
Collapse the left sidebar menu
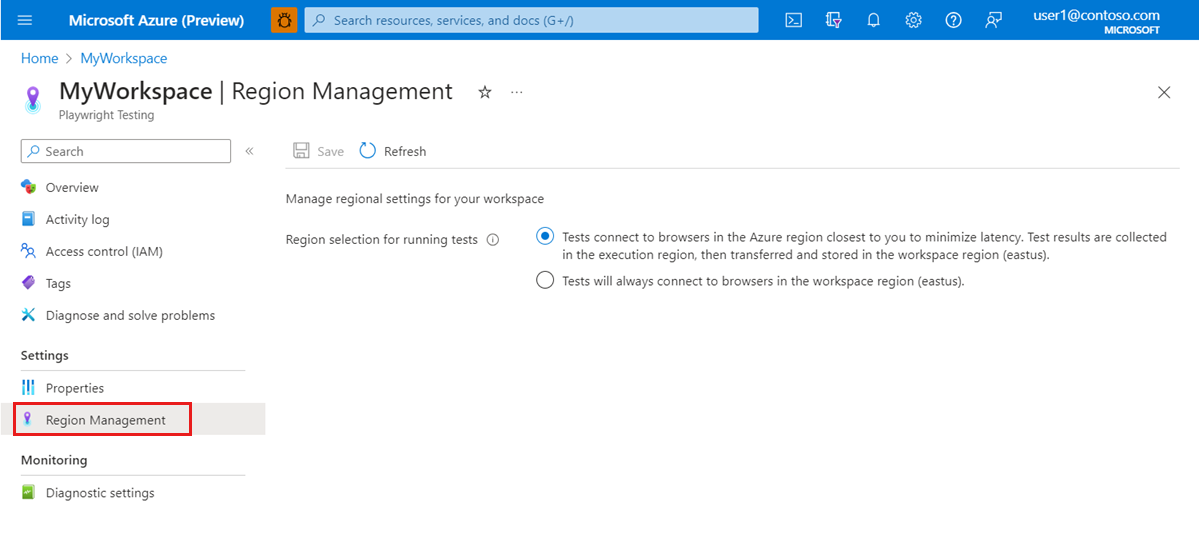249,151
